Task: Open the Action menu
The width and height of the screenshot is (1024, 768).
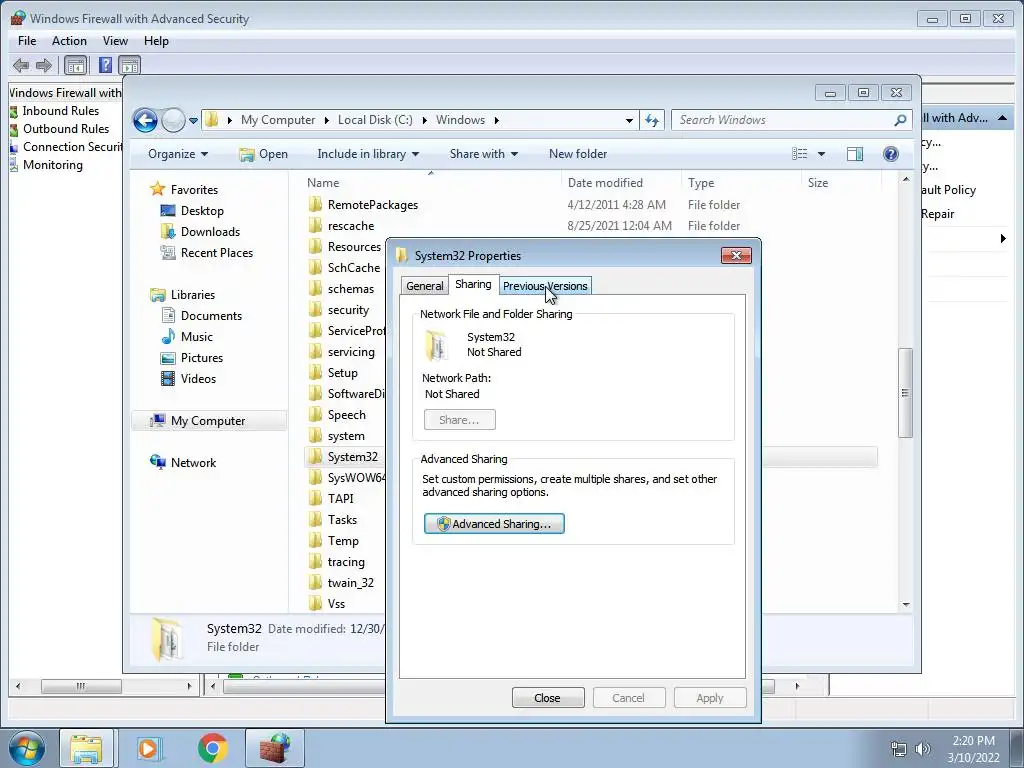Action: coord(69,40)
